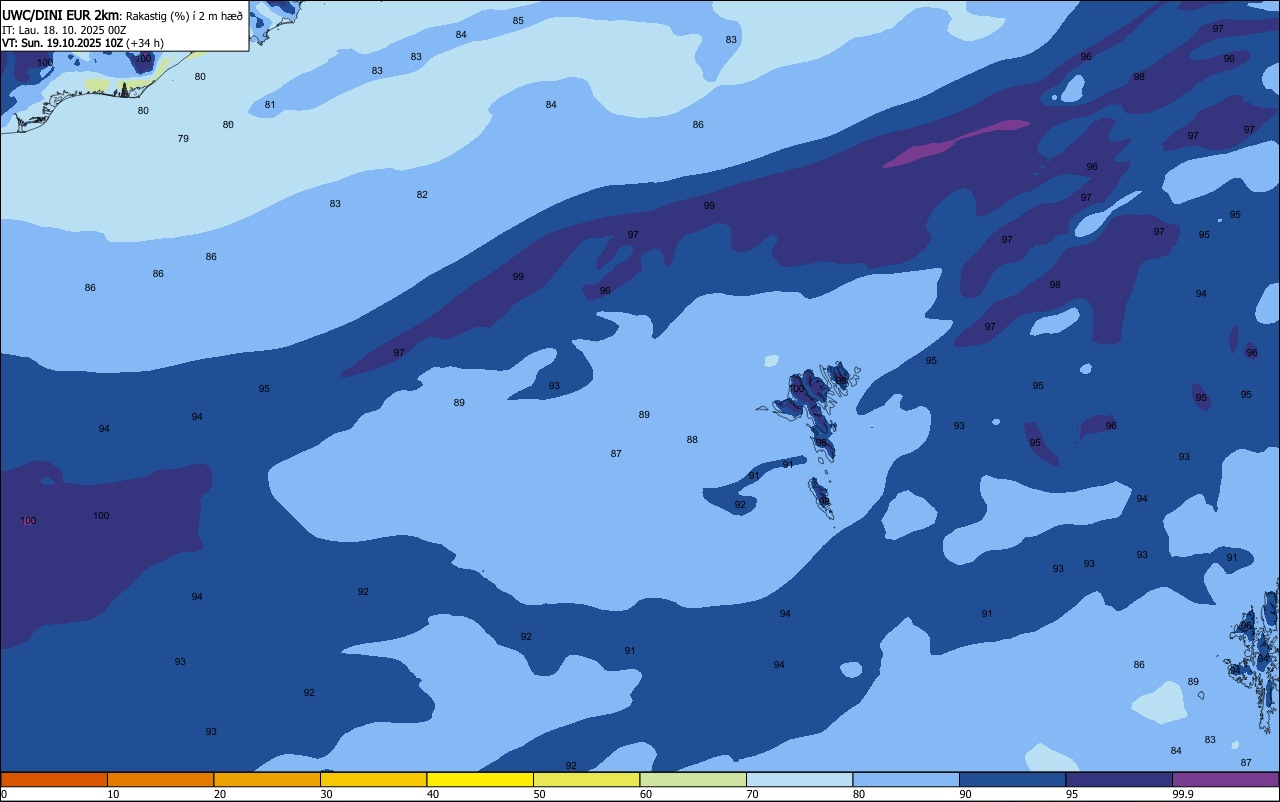Click the legend tick label 99.9
This screenshot has height=802, width=1280.
tap(1183, 794)
